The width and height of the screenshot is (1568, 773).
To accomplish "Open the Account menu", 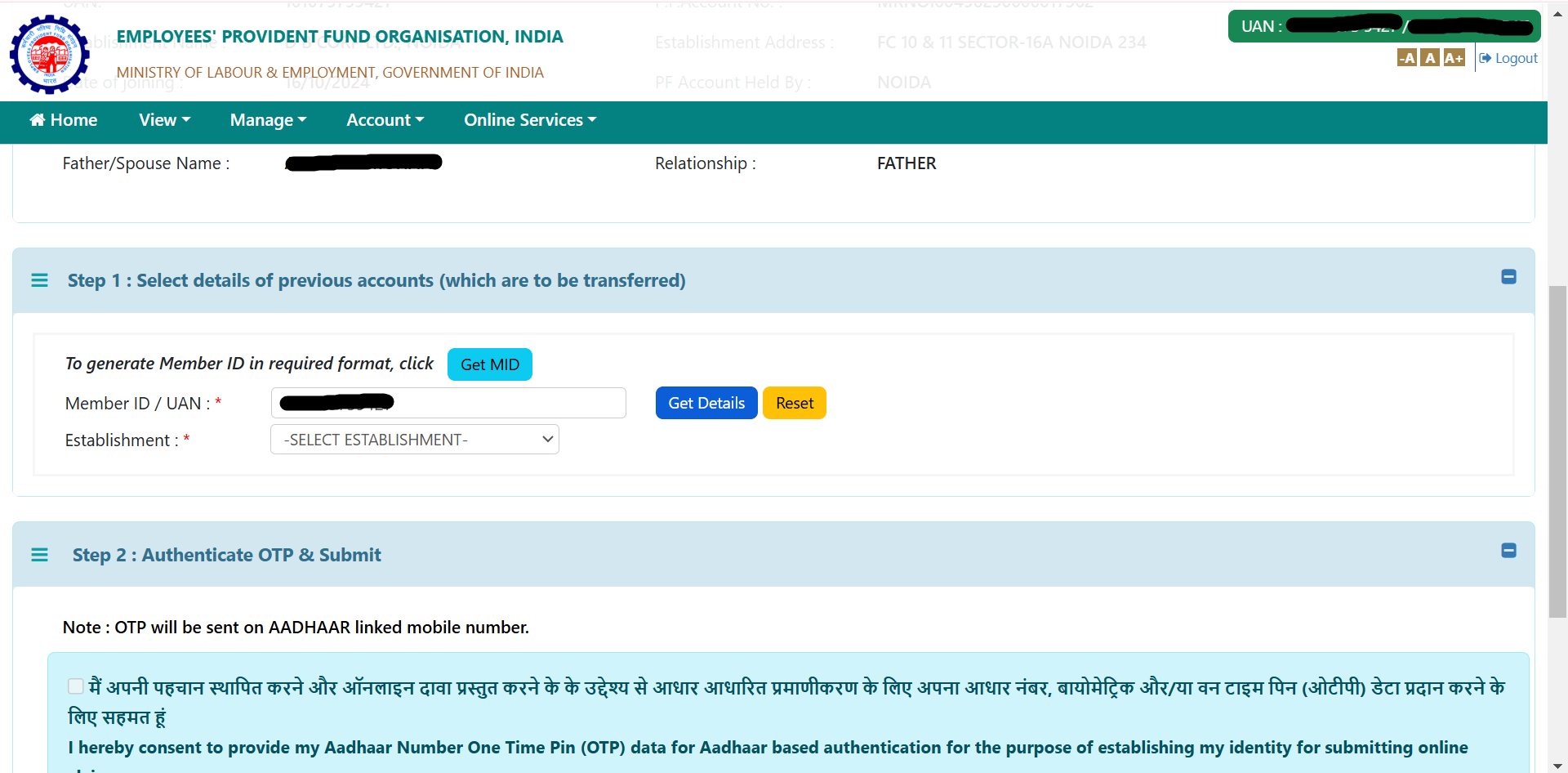I will [x=385, y=120].
